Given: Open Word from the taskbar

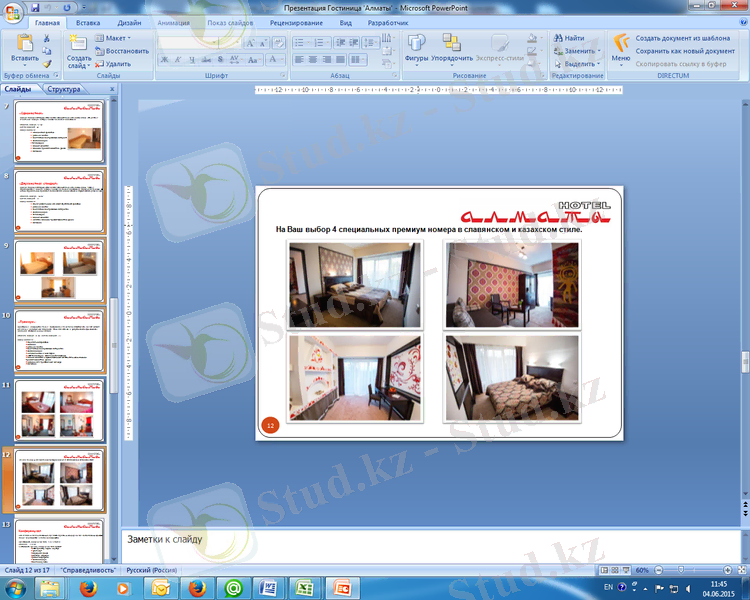Looking at the screenshot, I should click(x=269, y=588).
